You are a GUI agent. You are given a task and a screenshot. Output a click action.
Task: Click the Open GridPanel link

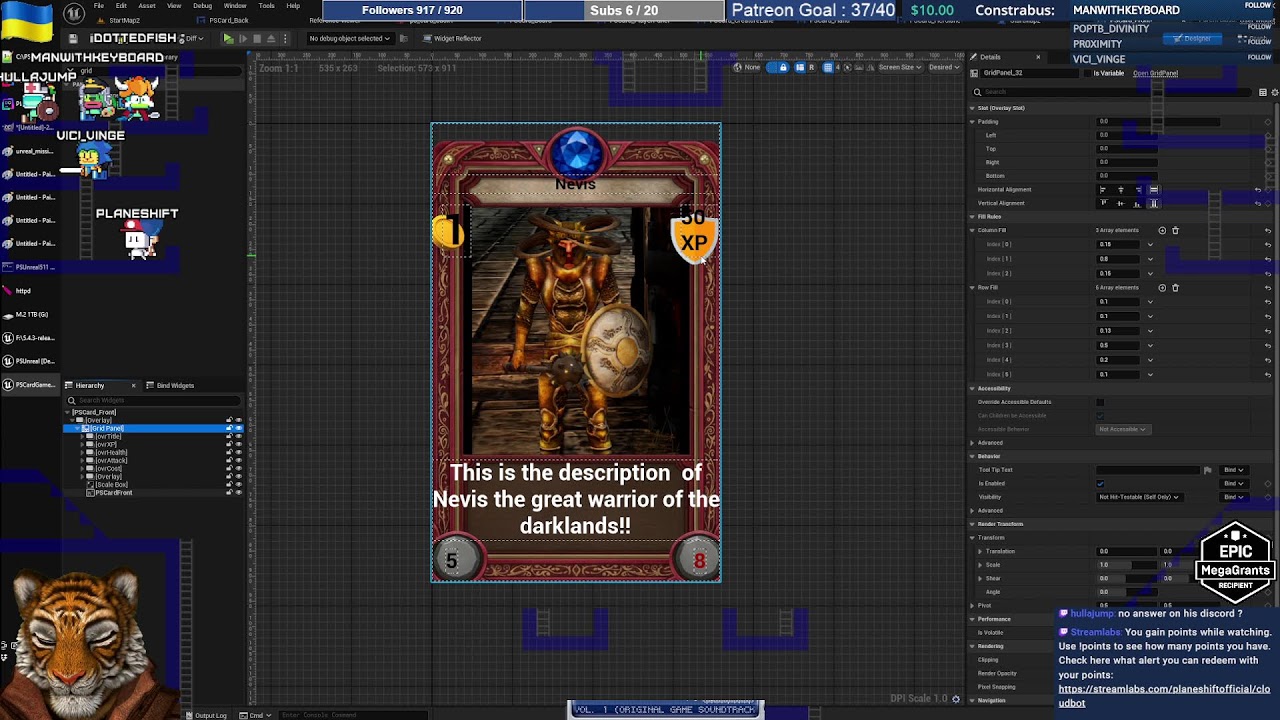1155,73
